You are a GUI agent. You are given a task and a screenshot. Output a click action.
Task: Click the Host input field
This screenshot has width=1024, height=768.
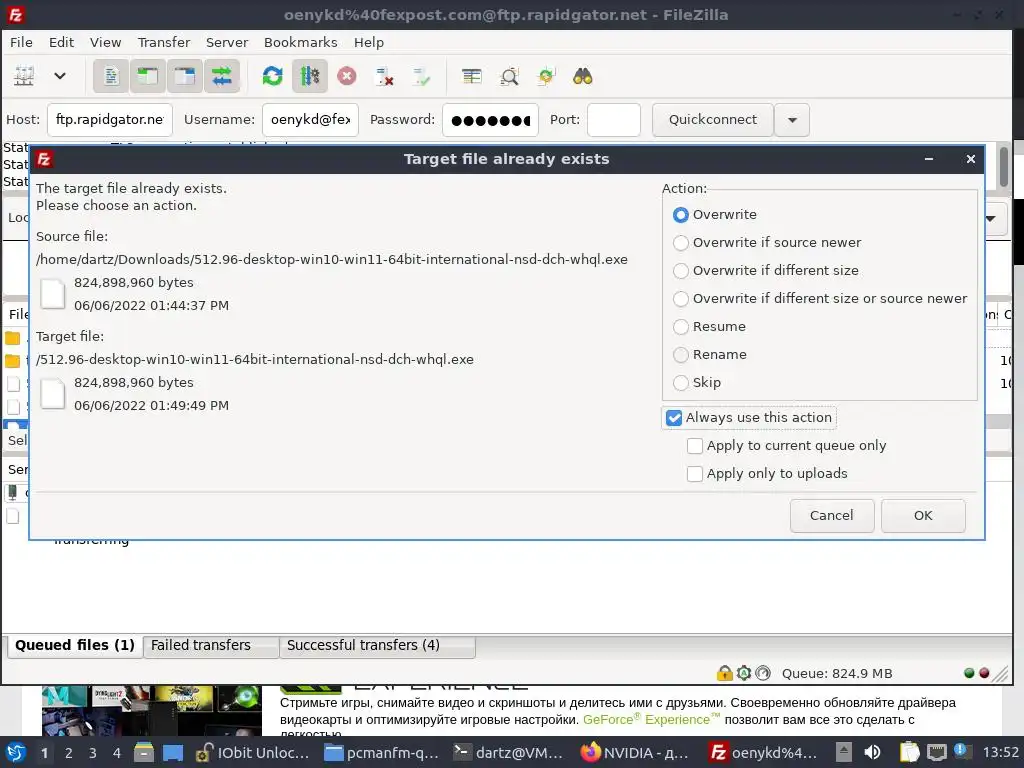tap(110, 120)
